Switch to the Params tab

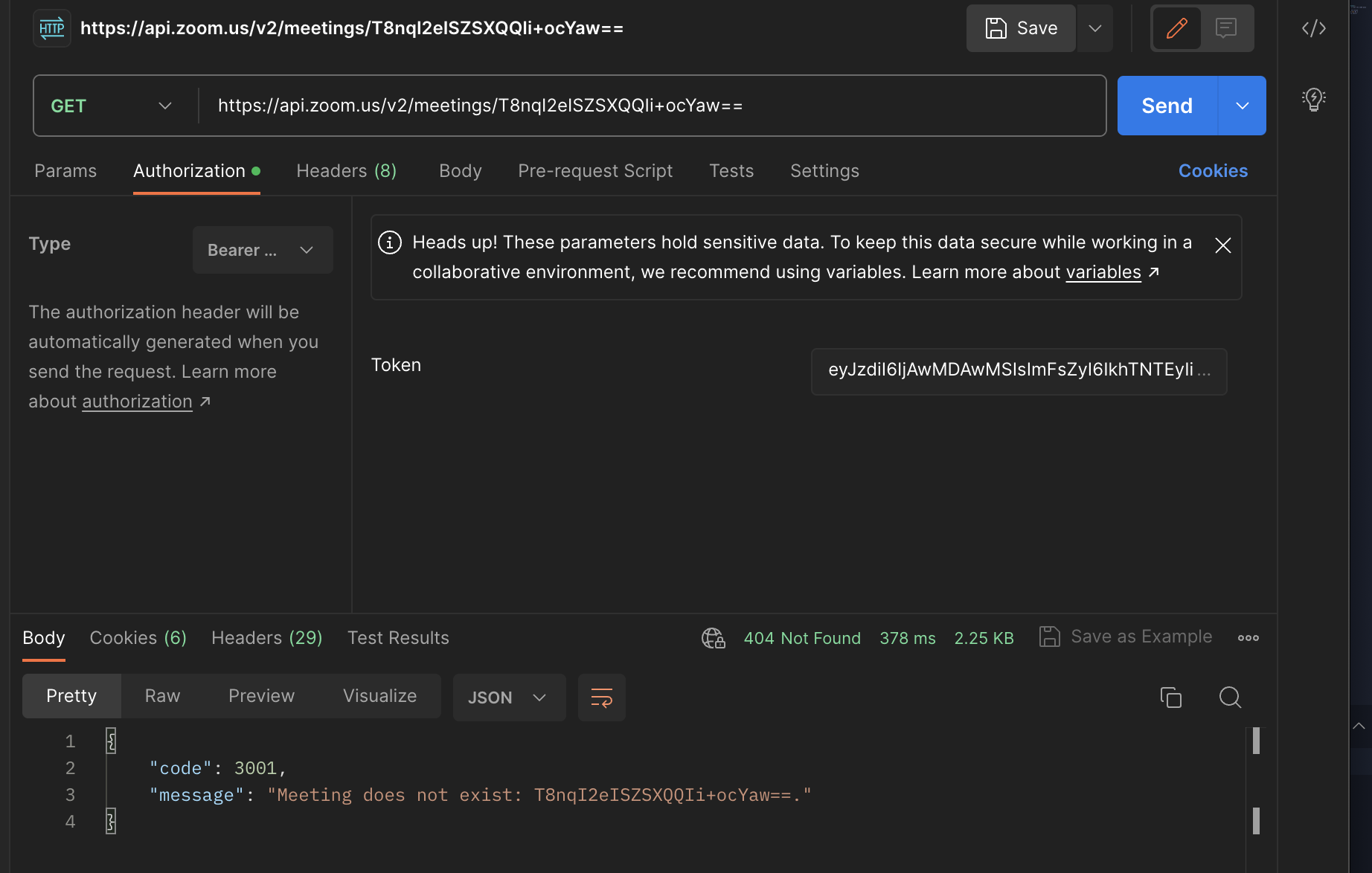[x=65, y=171]
